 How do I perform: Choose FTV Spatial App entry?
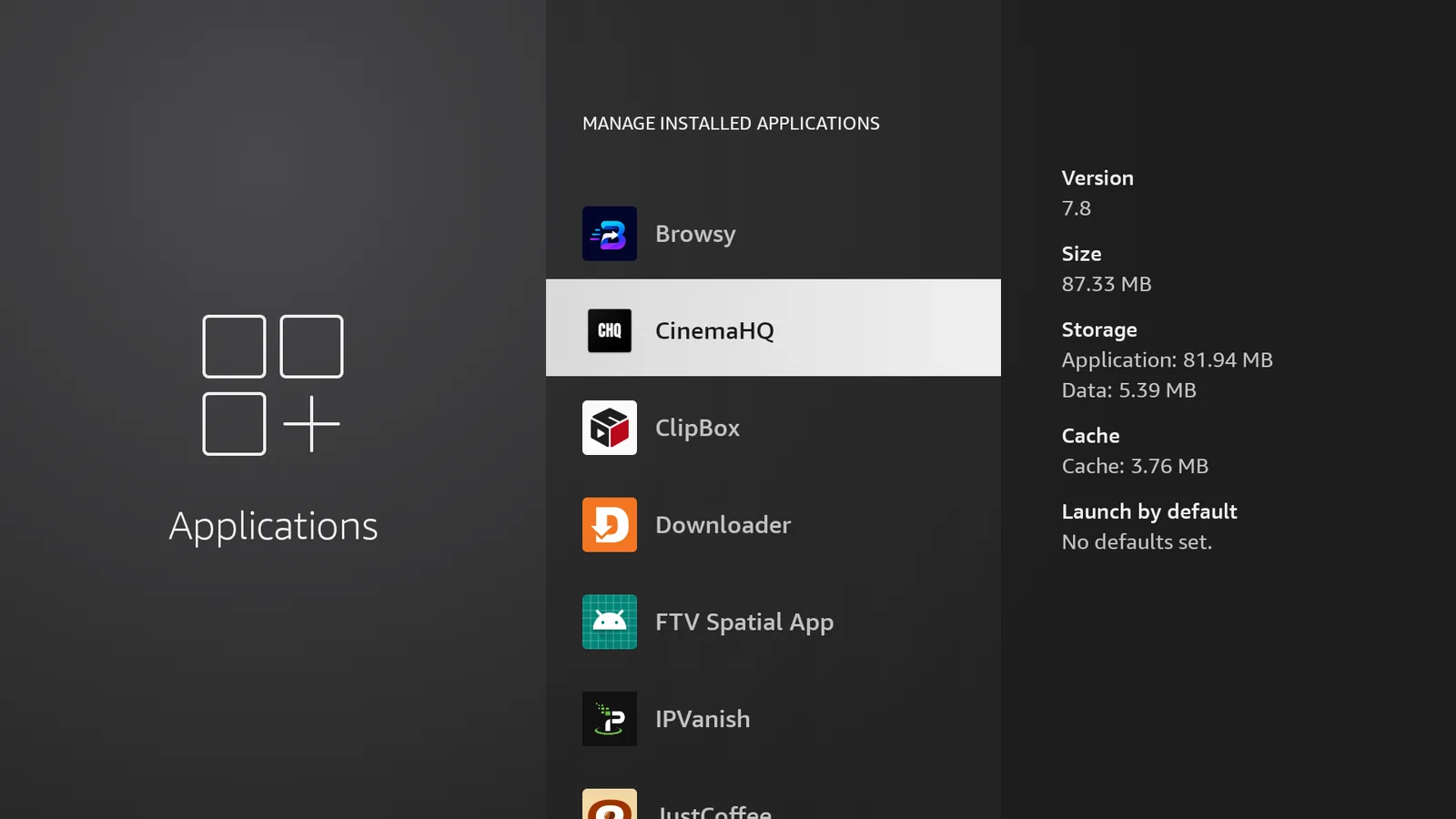(773, 622)
